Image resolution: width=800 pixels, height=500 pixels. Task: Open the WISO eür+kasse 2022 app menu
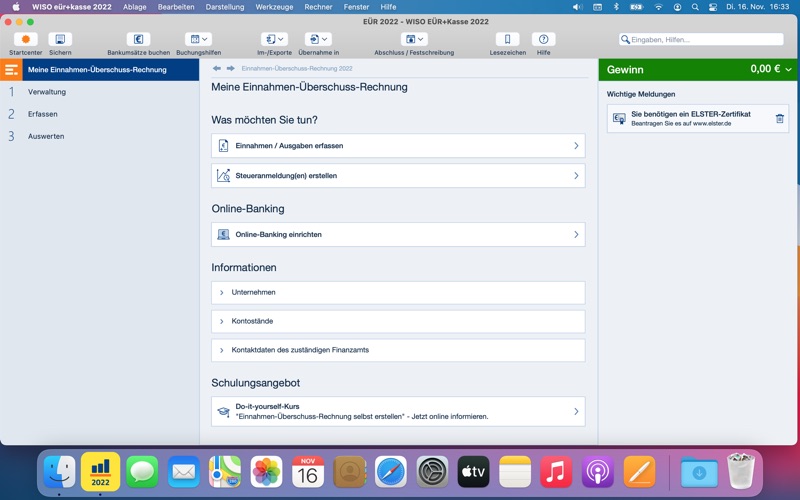[72, 7]
